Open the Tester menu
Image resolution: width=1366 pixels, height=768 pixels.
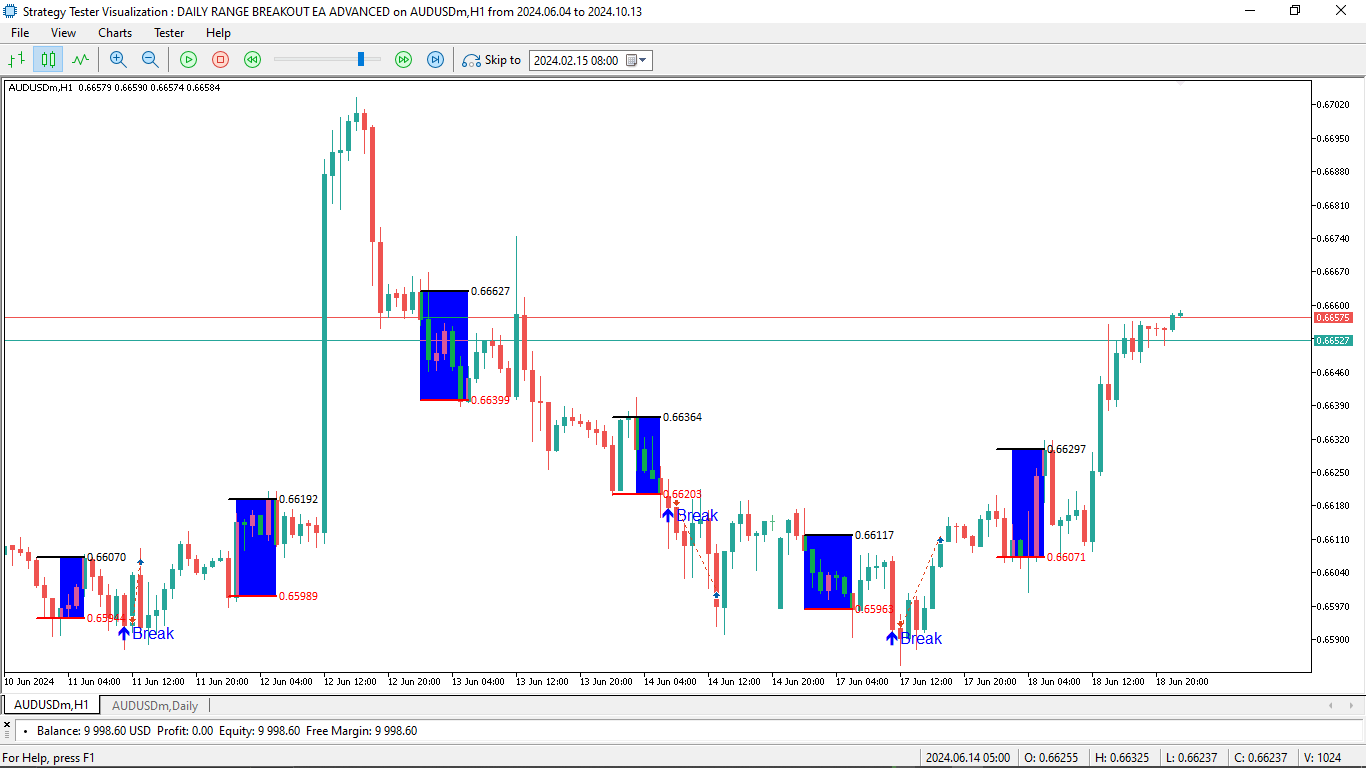pos(168,32)
